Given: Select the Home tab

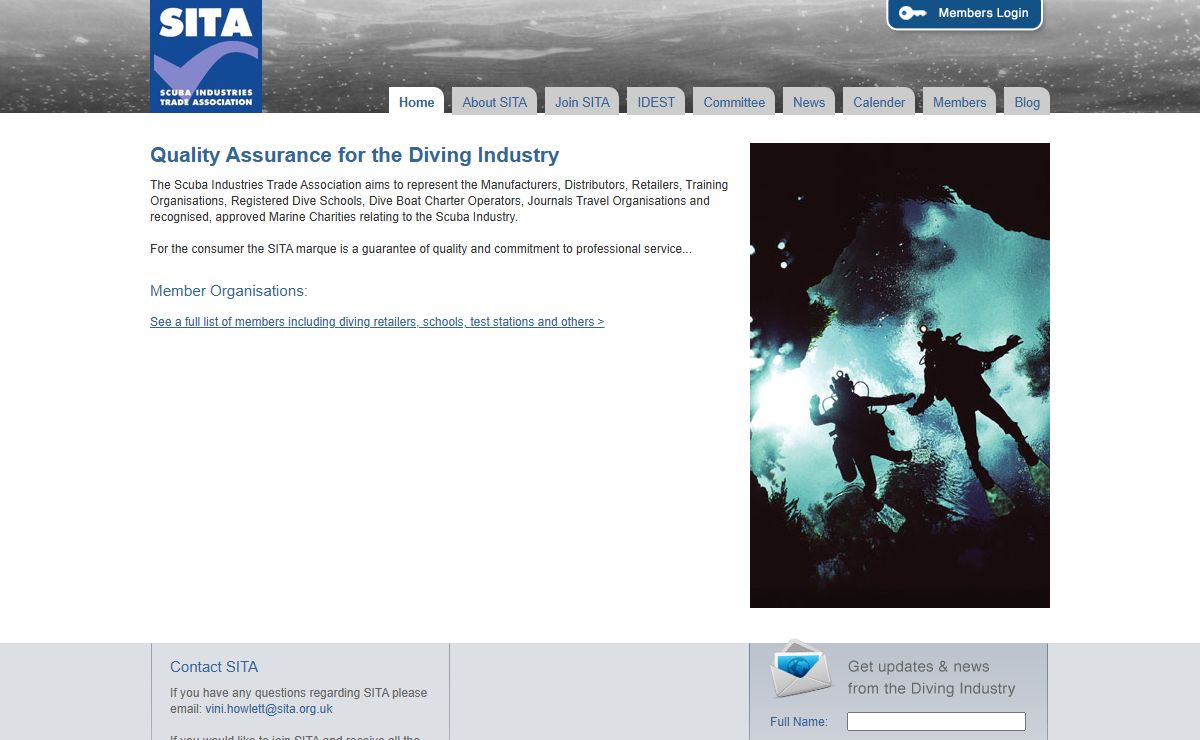Looking at the screenshot, I should tap(416, 101).
